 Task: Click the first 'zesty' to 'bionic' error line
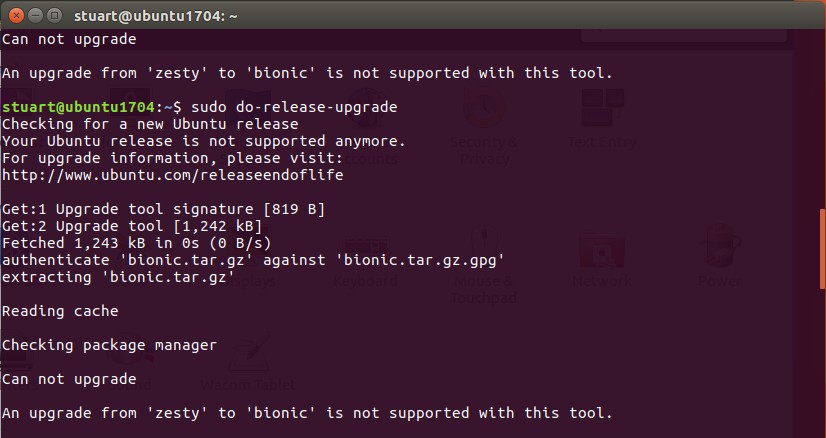point(306,73)
